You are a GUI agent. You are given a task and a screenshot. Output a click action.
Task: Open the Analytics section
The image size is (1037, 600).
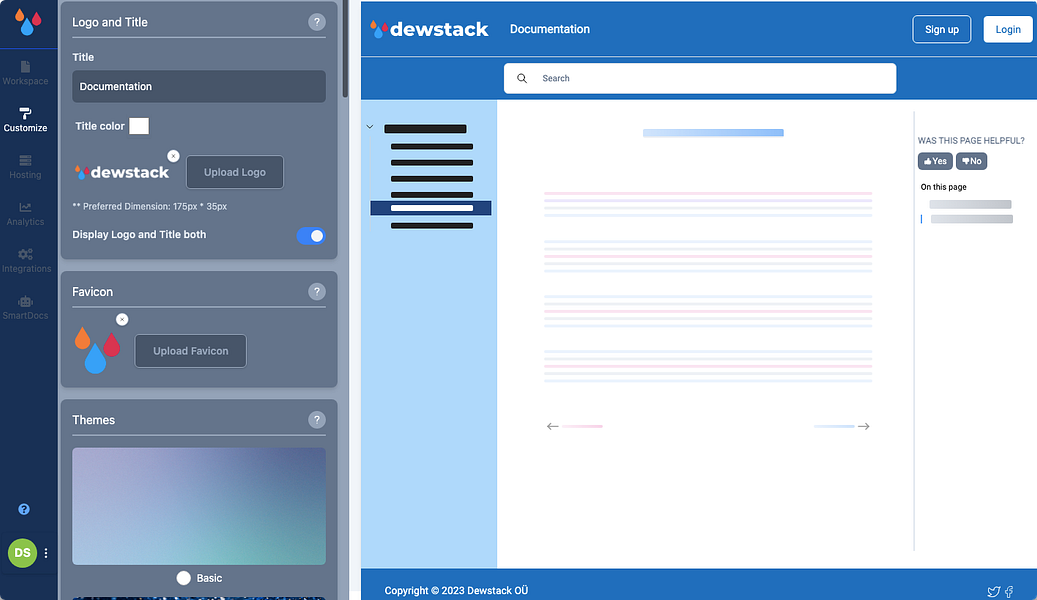click(x=25, y=214)
